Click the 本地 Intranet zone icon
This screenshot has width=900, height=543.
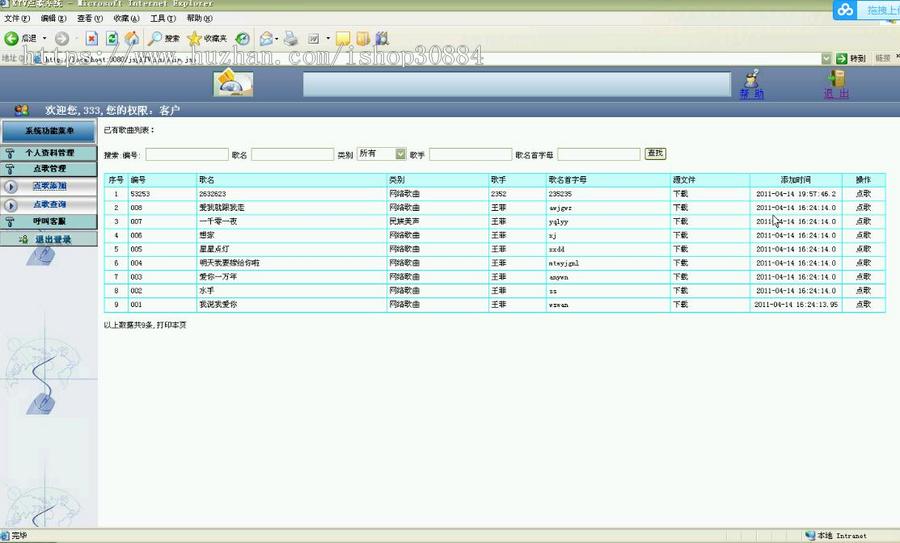(x=810, y=536)
